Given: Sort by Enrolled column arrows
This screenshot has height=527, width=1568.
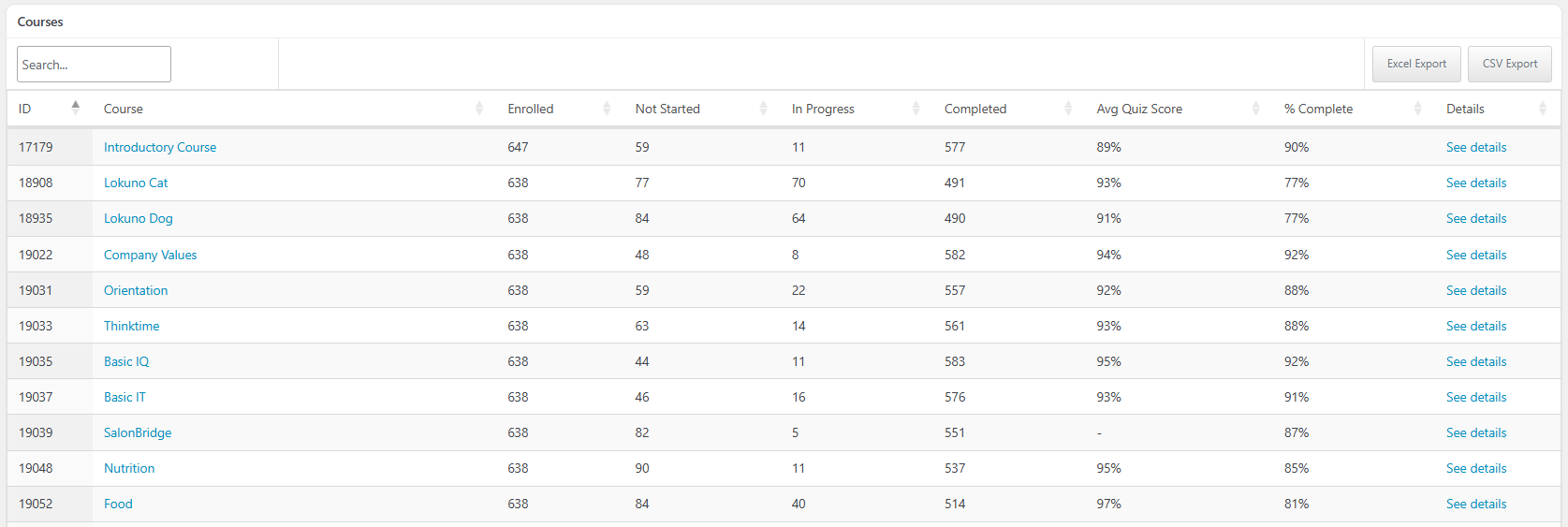Looking at the screenshot, I should click(x=607, y=109).
